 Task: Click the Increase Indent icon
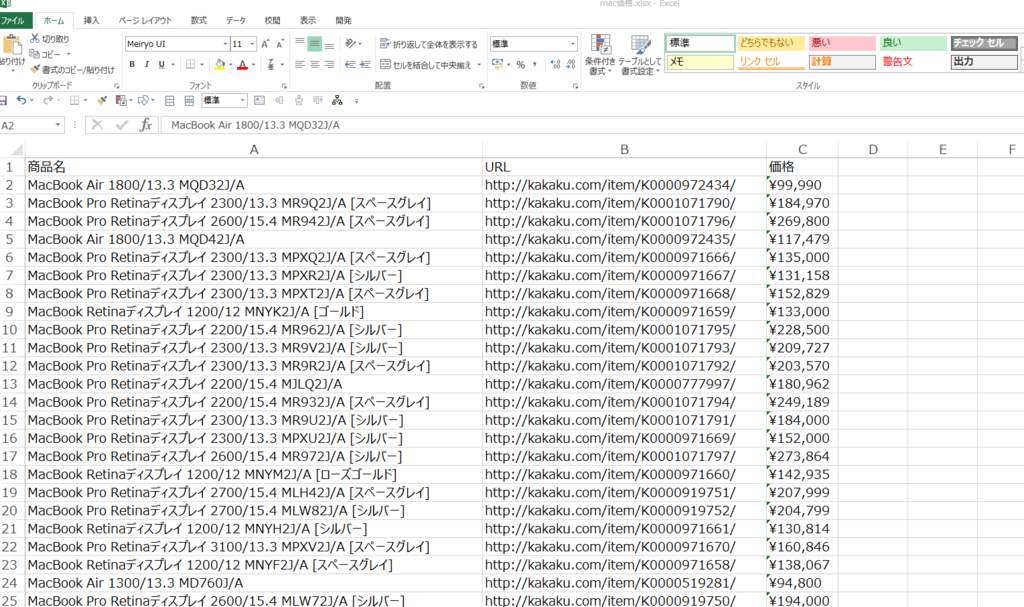pos(365,64)
